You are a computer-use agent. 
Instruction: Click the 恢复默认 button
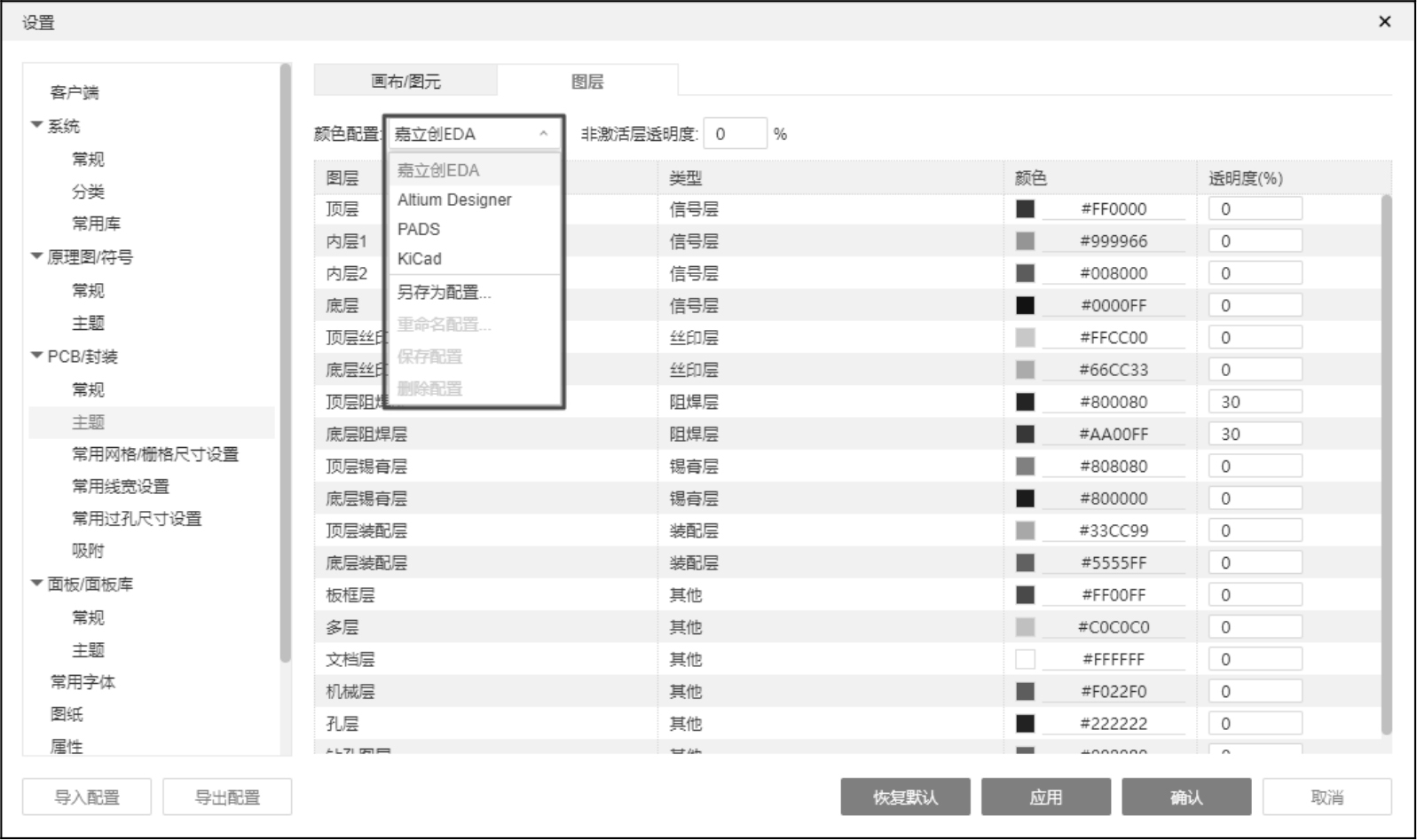tap(905, 797)
